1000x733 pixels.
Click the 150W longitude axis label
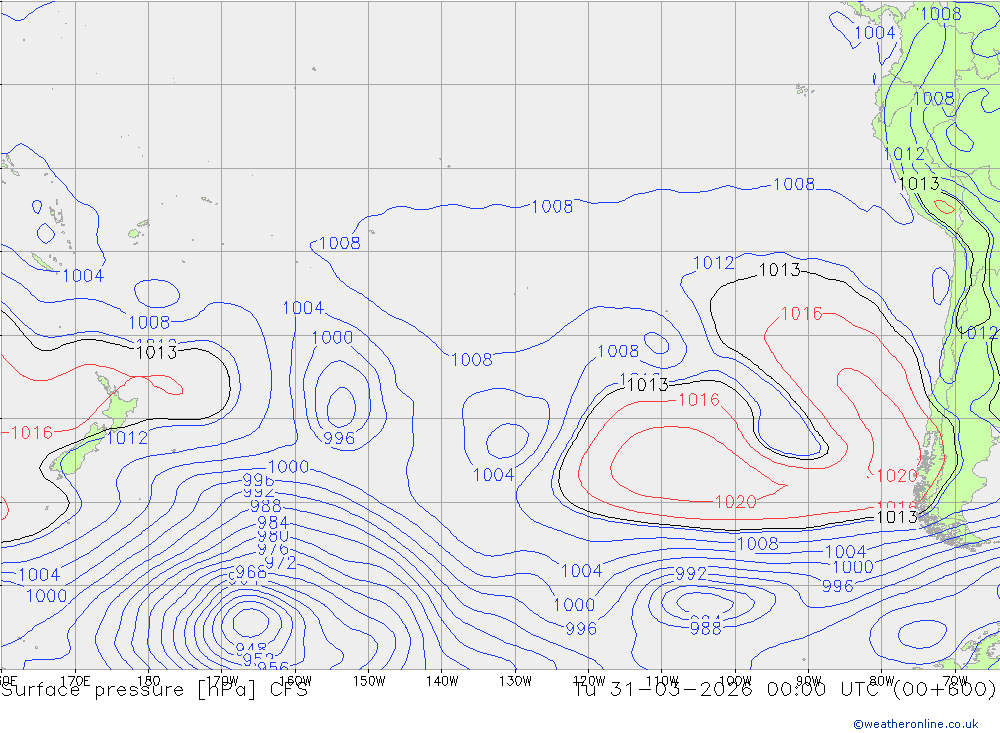pos(369,681)
